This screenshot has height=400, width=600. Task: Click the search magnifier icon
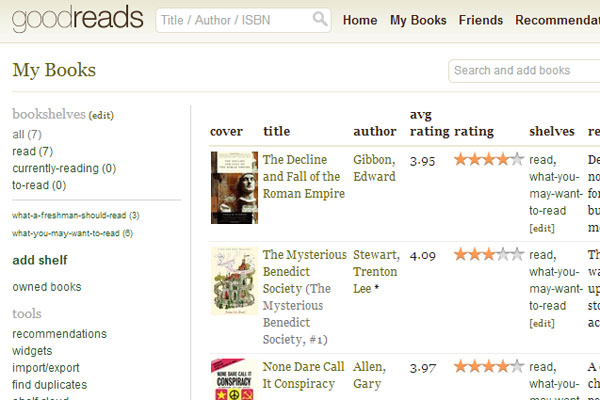[x=320, y=19]
